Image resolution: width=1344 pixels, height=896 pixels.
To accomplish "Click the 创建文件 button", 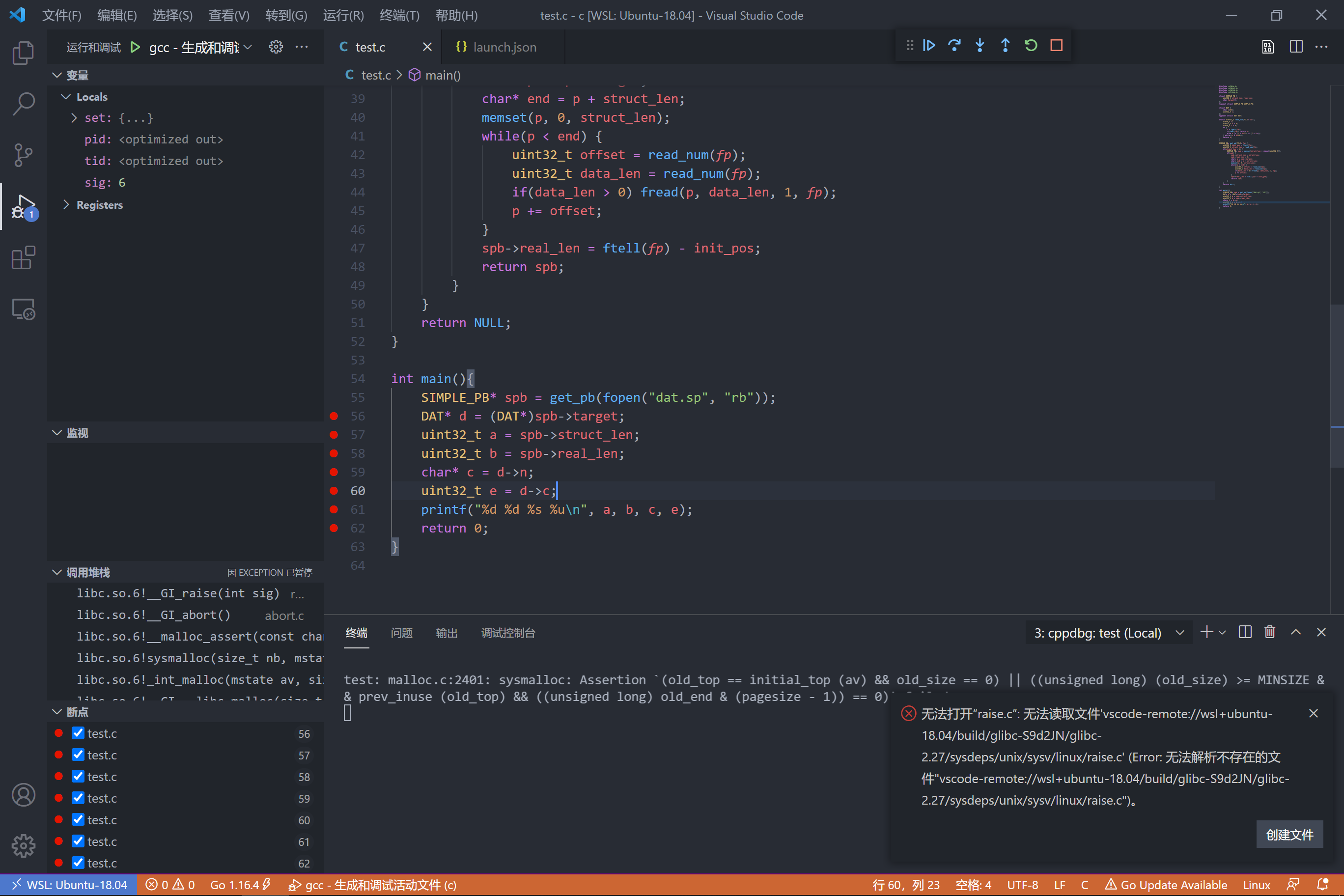I will pos(1289,835).
